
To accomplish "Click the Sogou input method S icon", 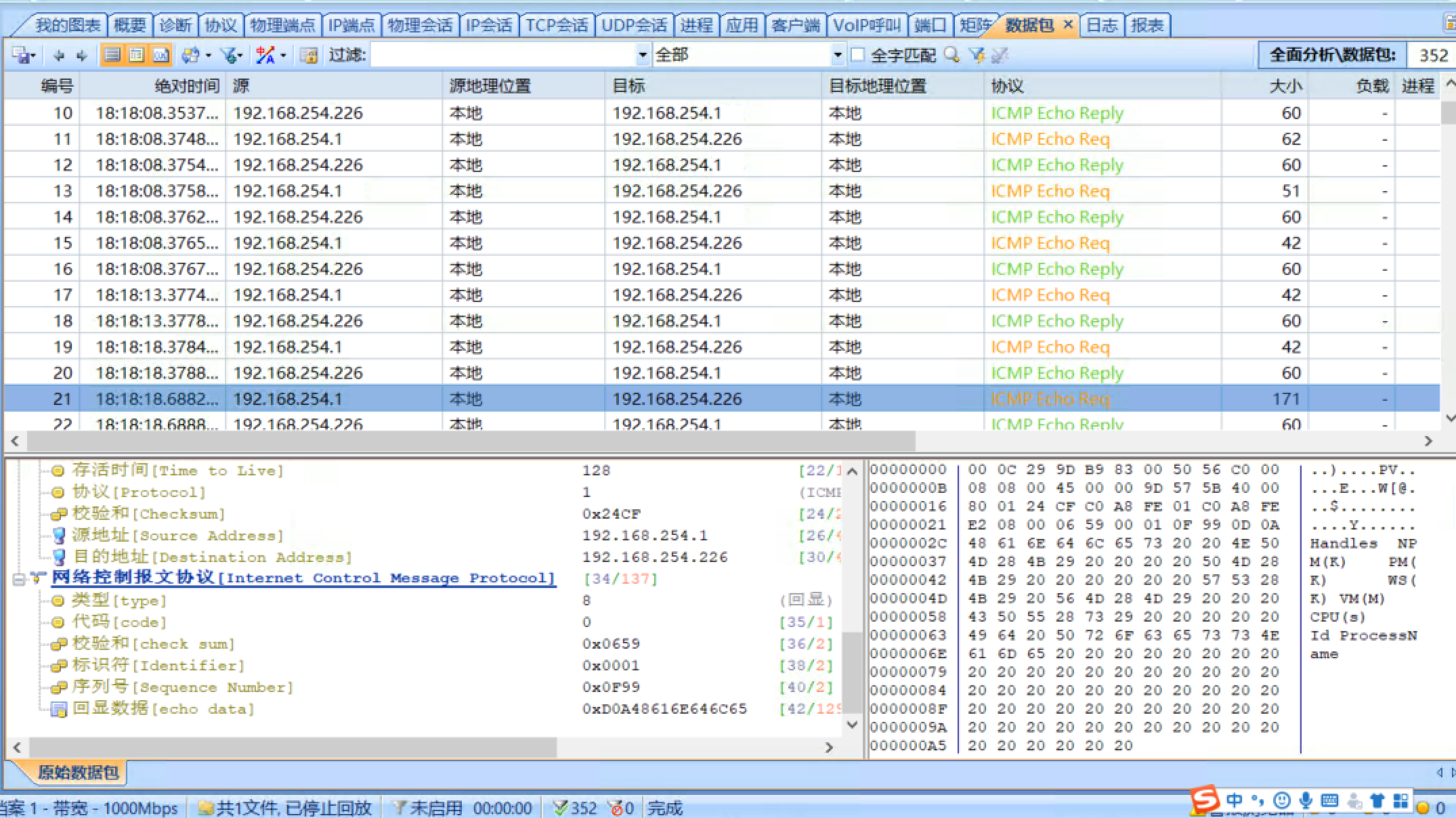I will [1205, 800].
